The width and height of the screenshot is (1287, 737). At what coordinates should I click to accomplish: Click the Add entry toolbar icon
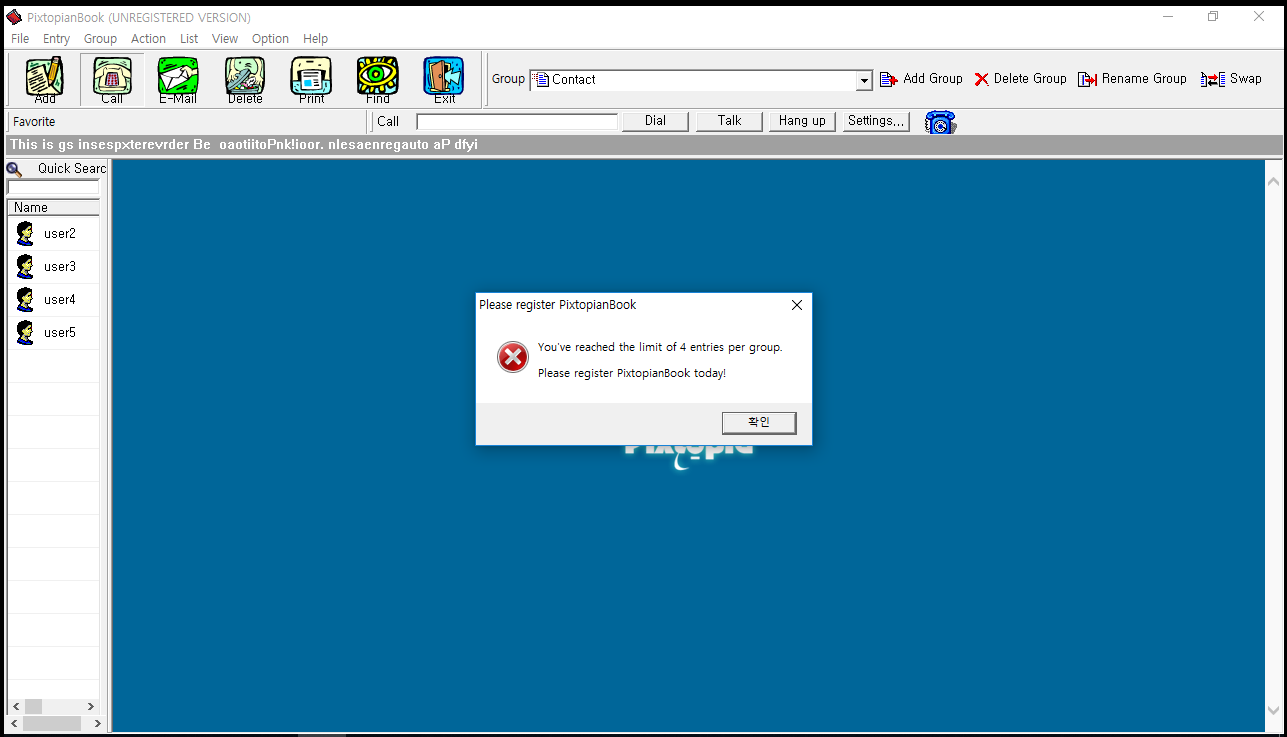point(45,80)
